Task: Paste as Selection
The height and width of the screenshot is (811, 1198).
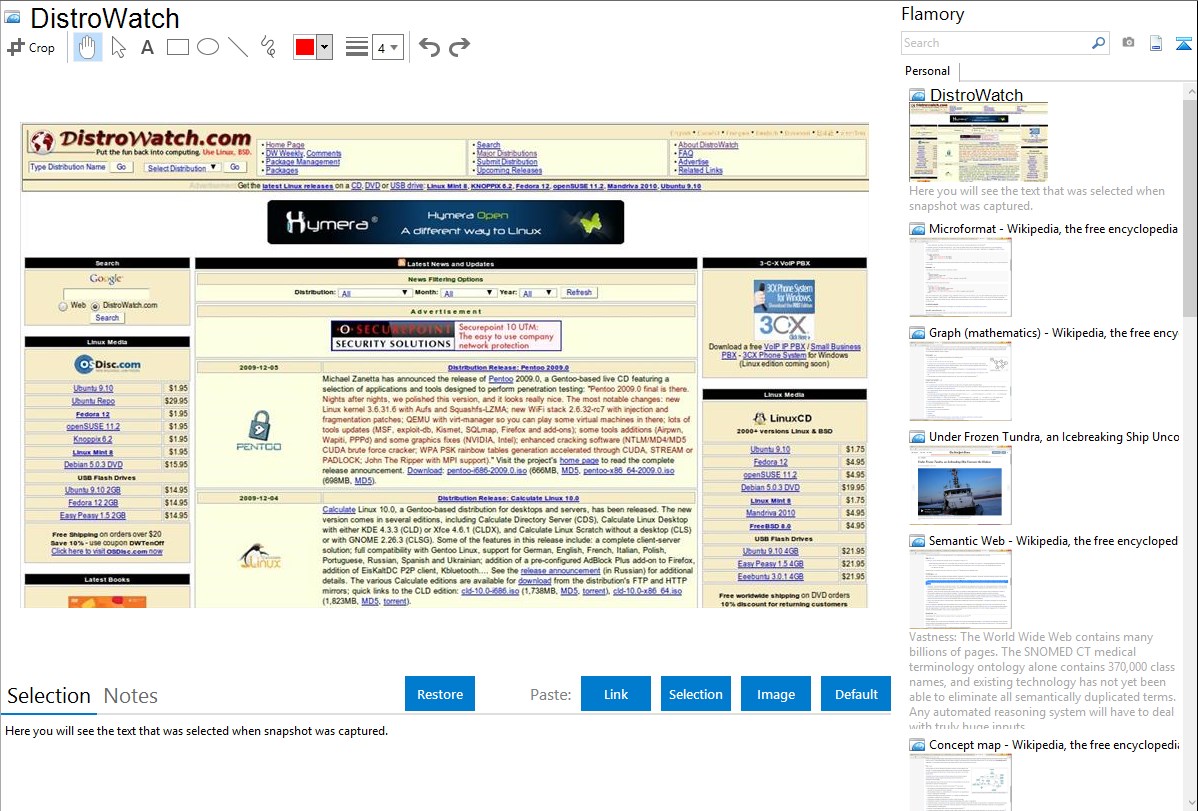Action: (x=695, y=694)
